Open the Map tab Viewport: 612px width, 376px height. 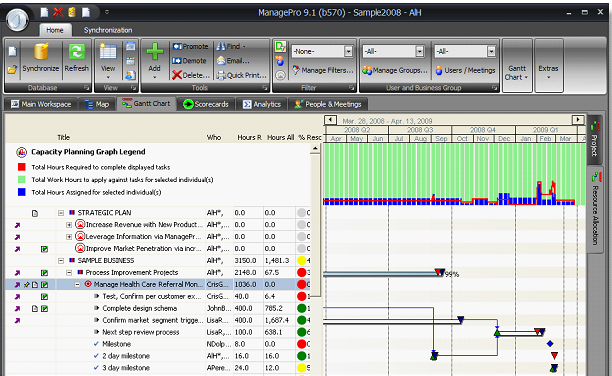(x=97, y=104)
